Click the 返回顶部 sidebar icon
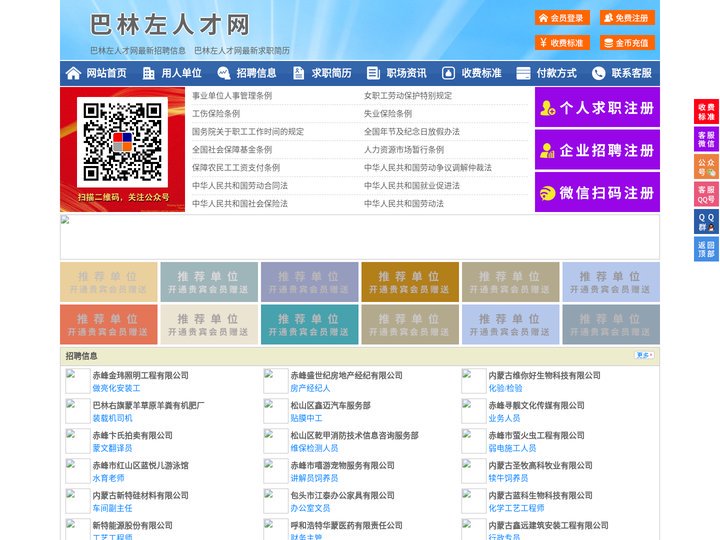 [706, 249]
